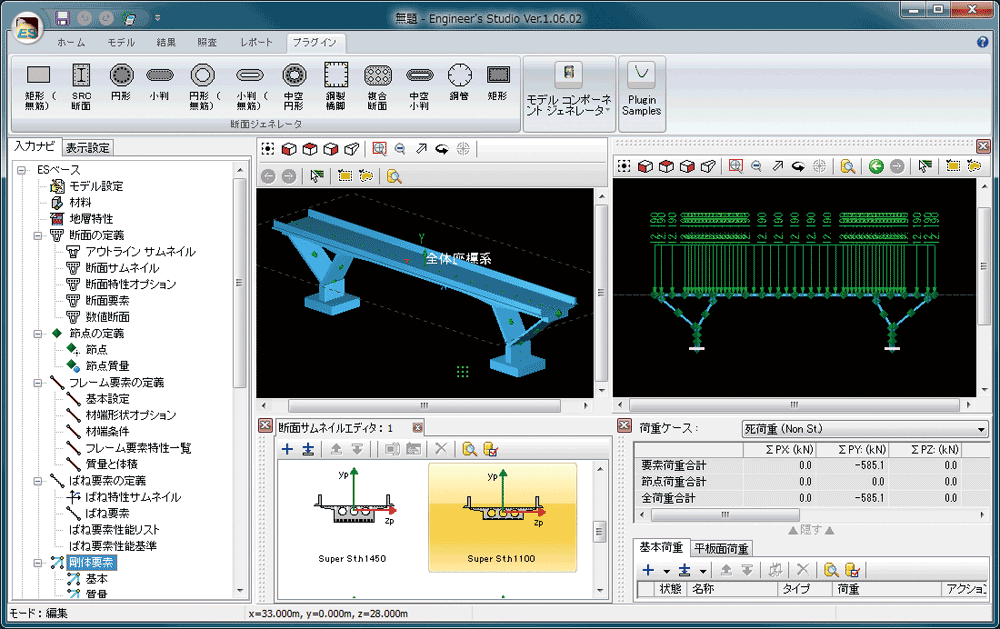Open the ES application menu button

pos(27,28)
